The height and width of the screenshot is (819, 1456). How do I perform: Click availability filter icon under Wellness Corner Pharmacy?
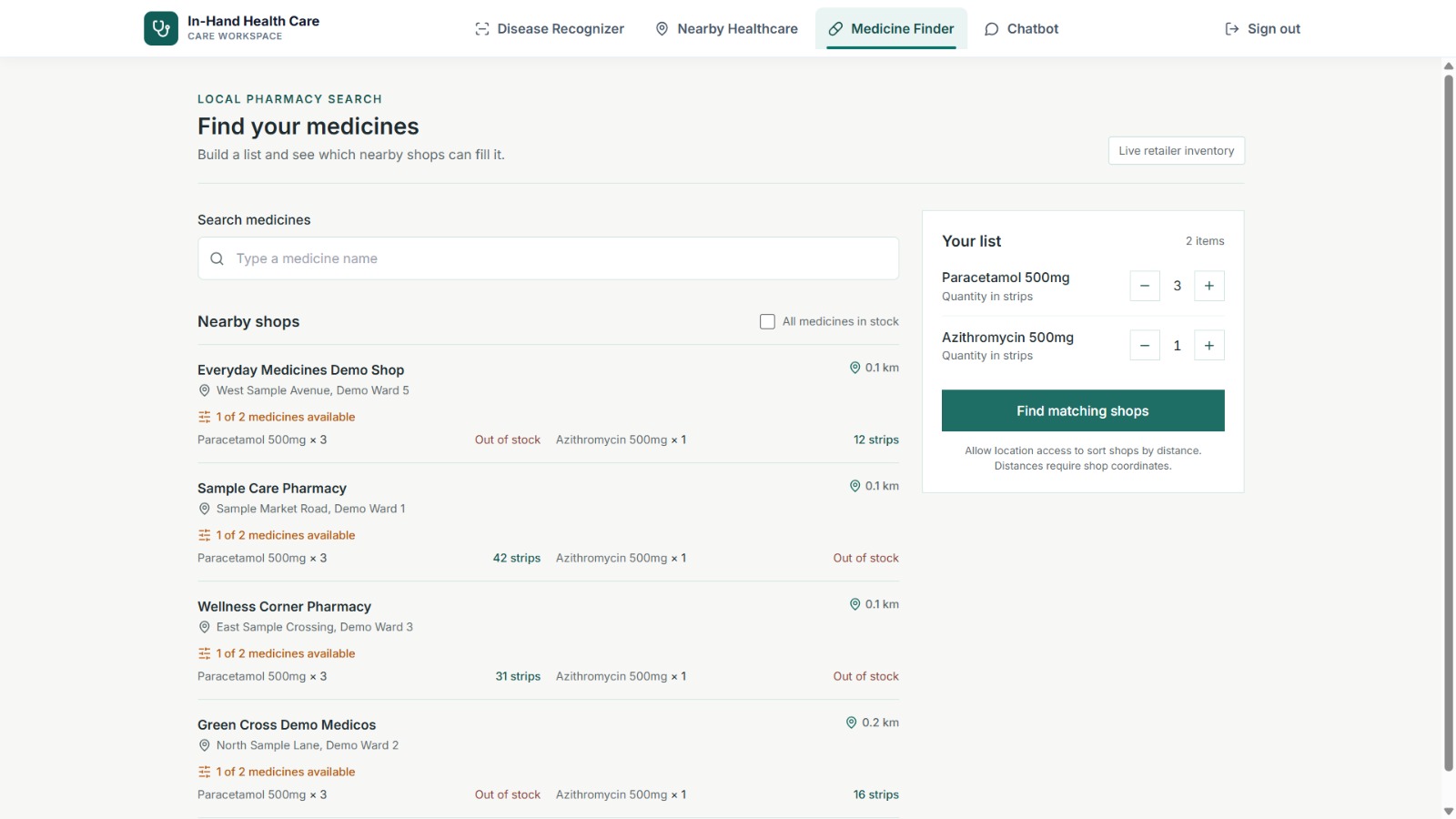[205, 653]
